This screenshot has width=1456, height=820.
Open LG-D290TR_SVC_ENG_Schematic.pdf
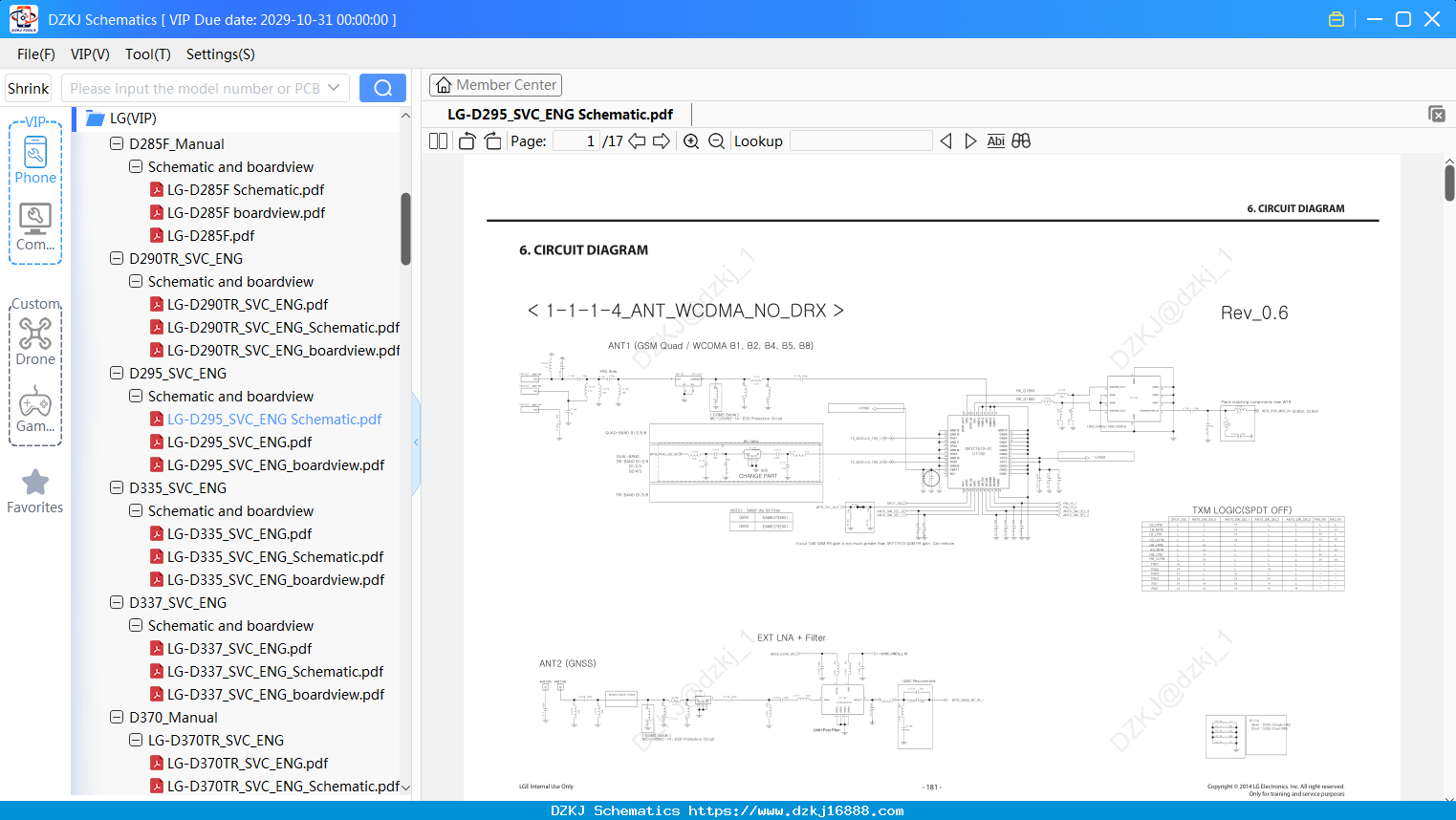[x=283, y=327]
